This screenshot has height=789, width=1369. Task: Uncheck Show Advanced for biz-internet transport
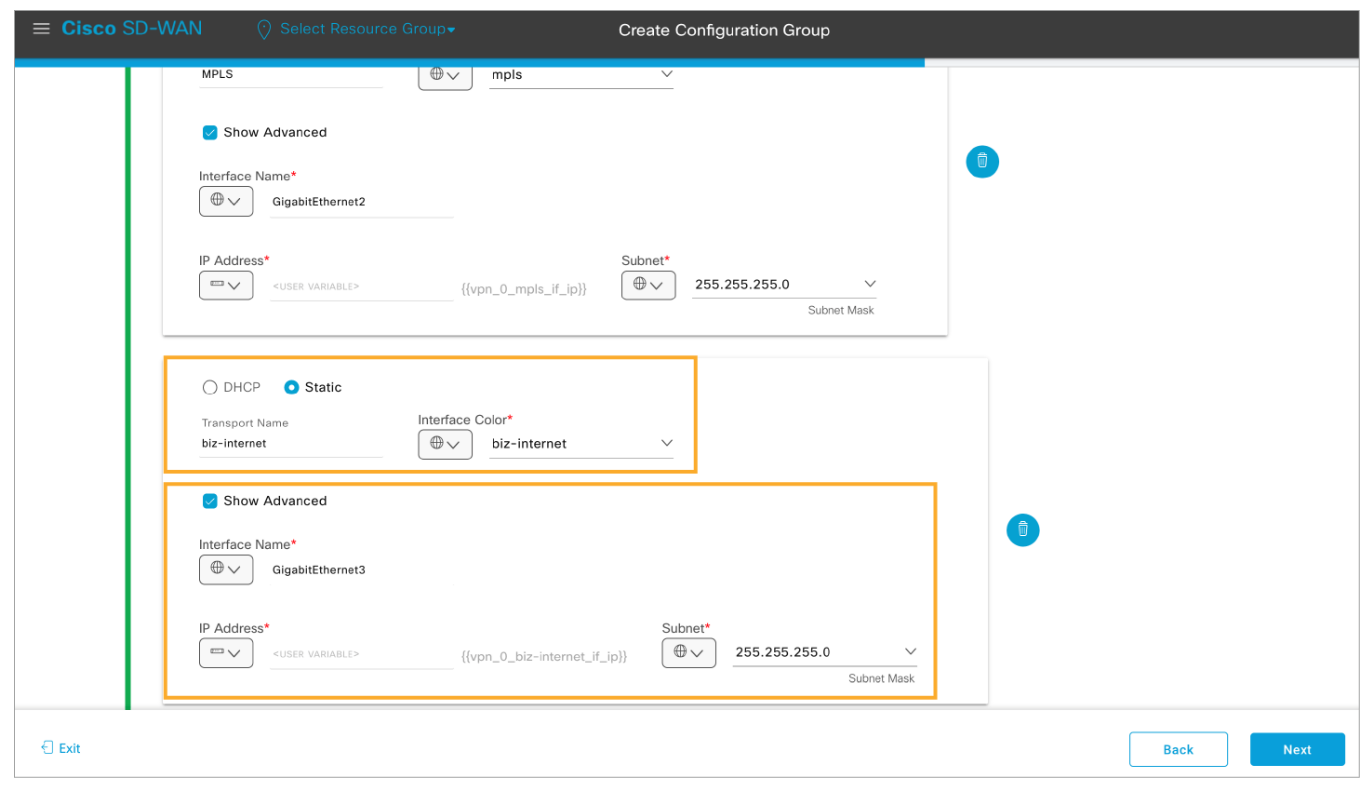210,501
